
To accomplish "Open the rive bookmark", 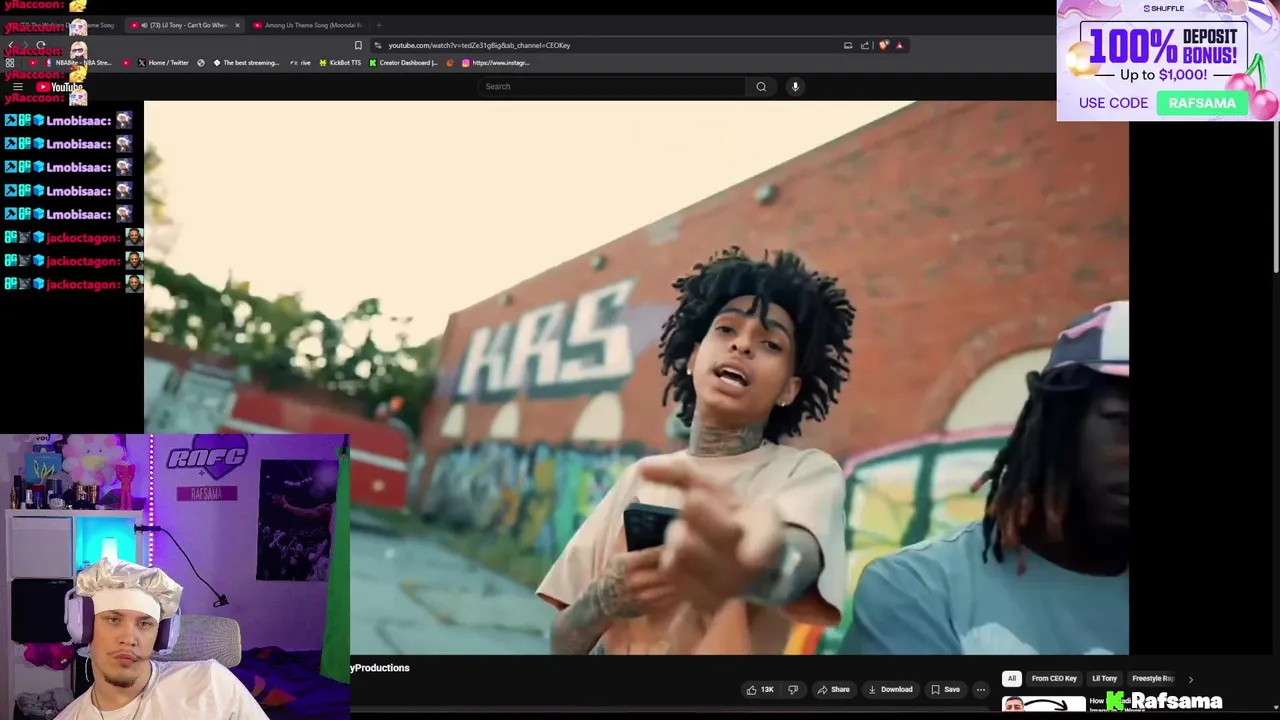I will point(301,63).
